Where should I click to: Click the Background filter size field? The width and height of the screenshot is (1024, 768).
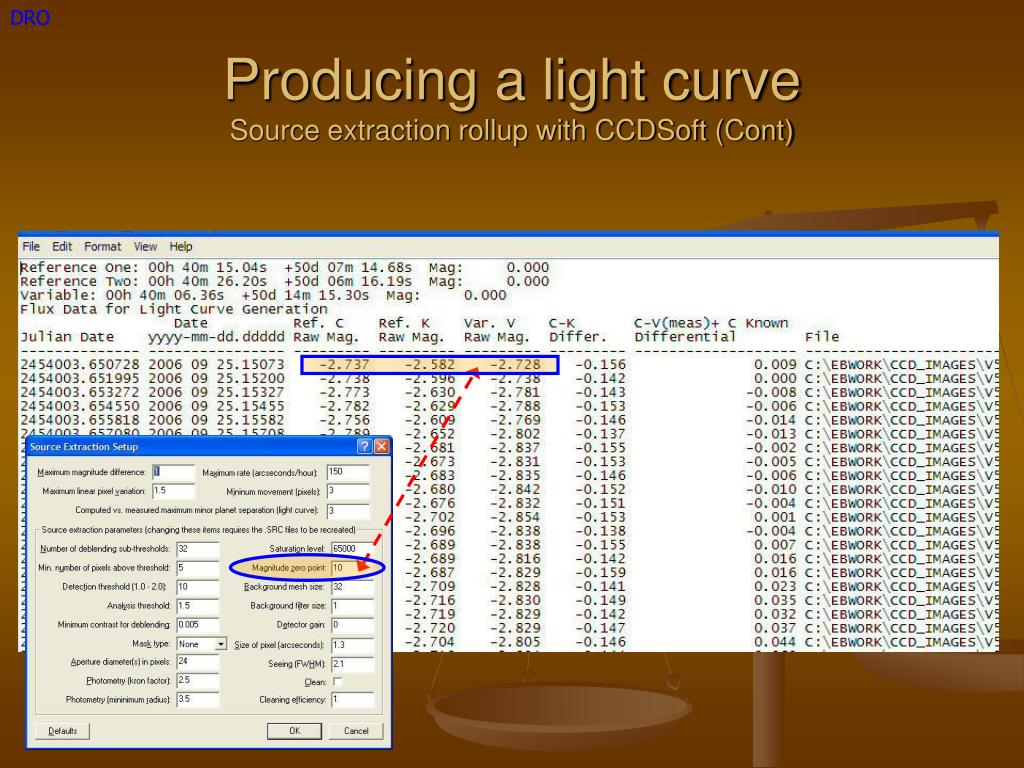click(x=353, y=606)
